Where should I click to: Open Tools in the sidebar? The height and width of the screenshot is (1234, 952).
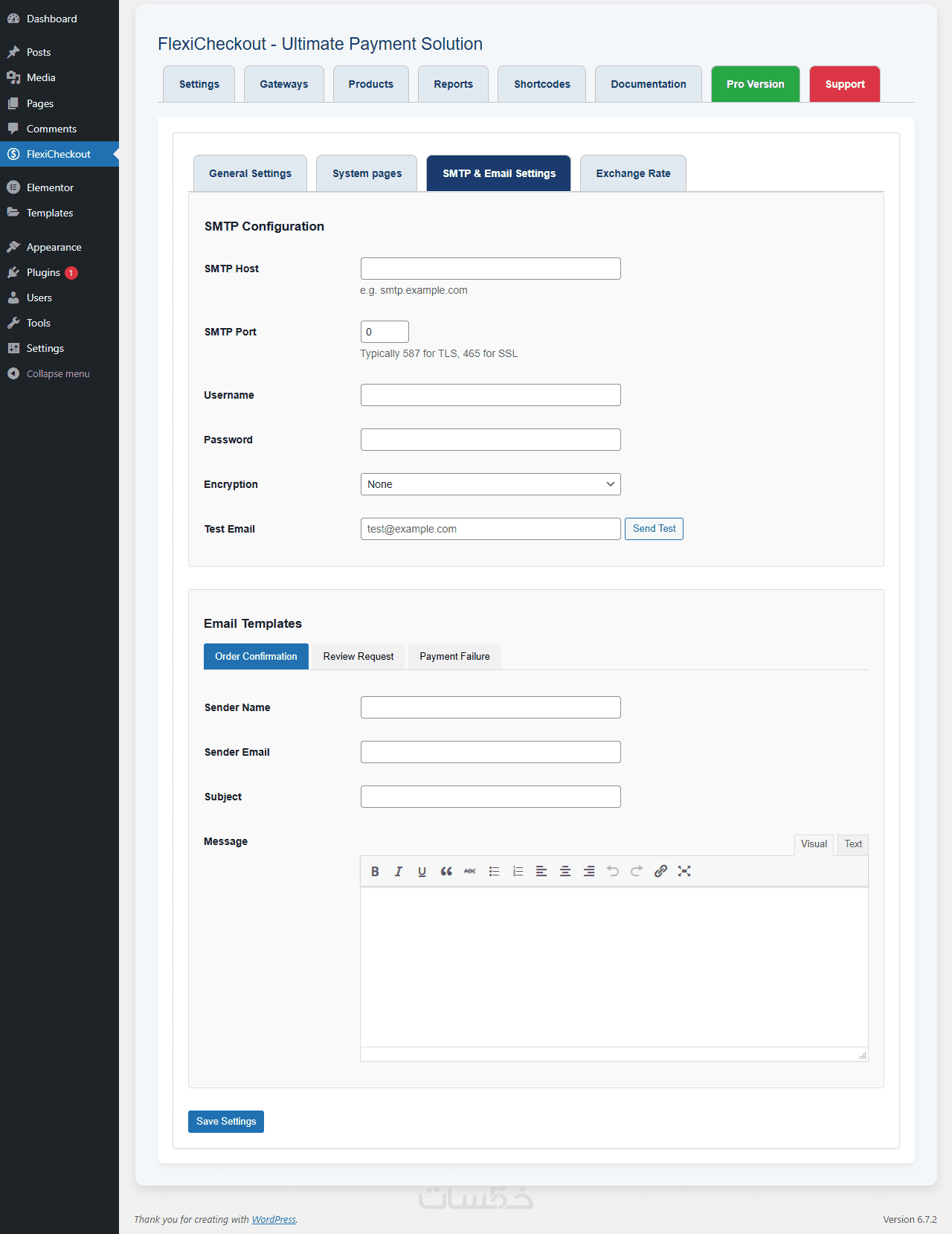tap(59, 323)
